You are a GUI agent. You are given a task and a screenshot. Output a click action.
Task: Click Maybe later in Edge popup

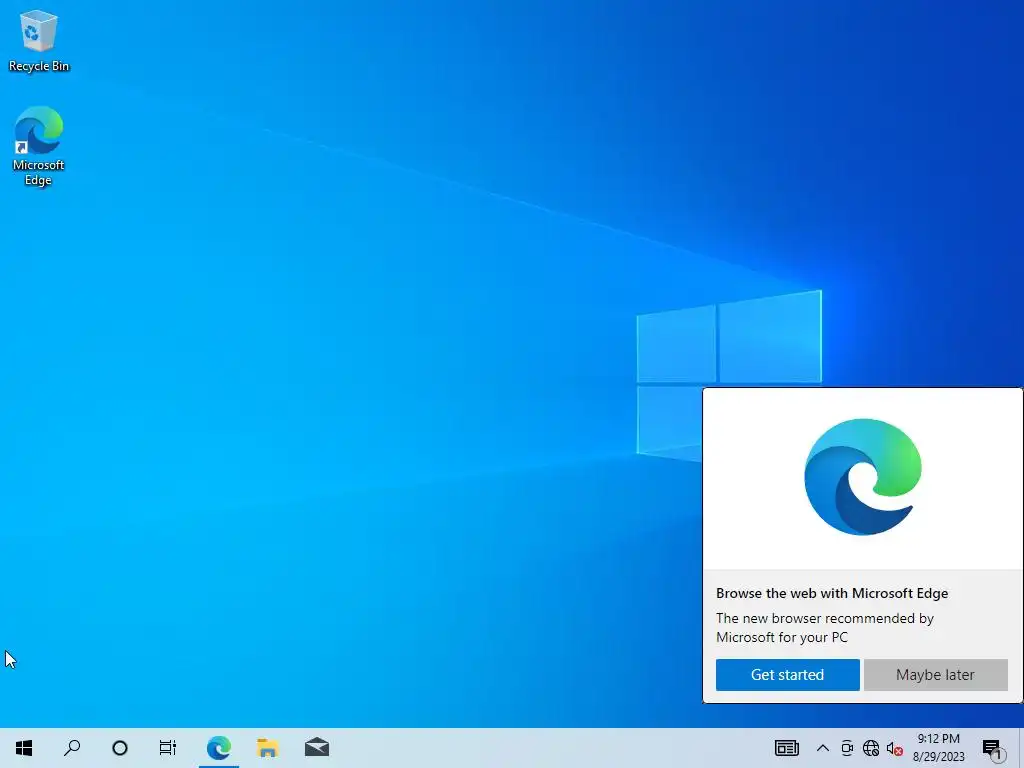935,675
